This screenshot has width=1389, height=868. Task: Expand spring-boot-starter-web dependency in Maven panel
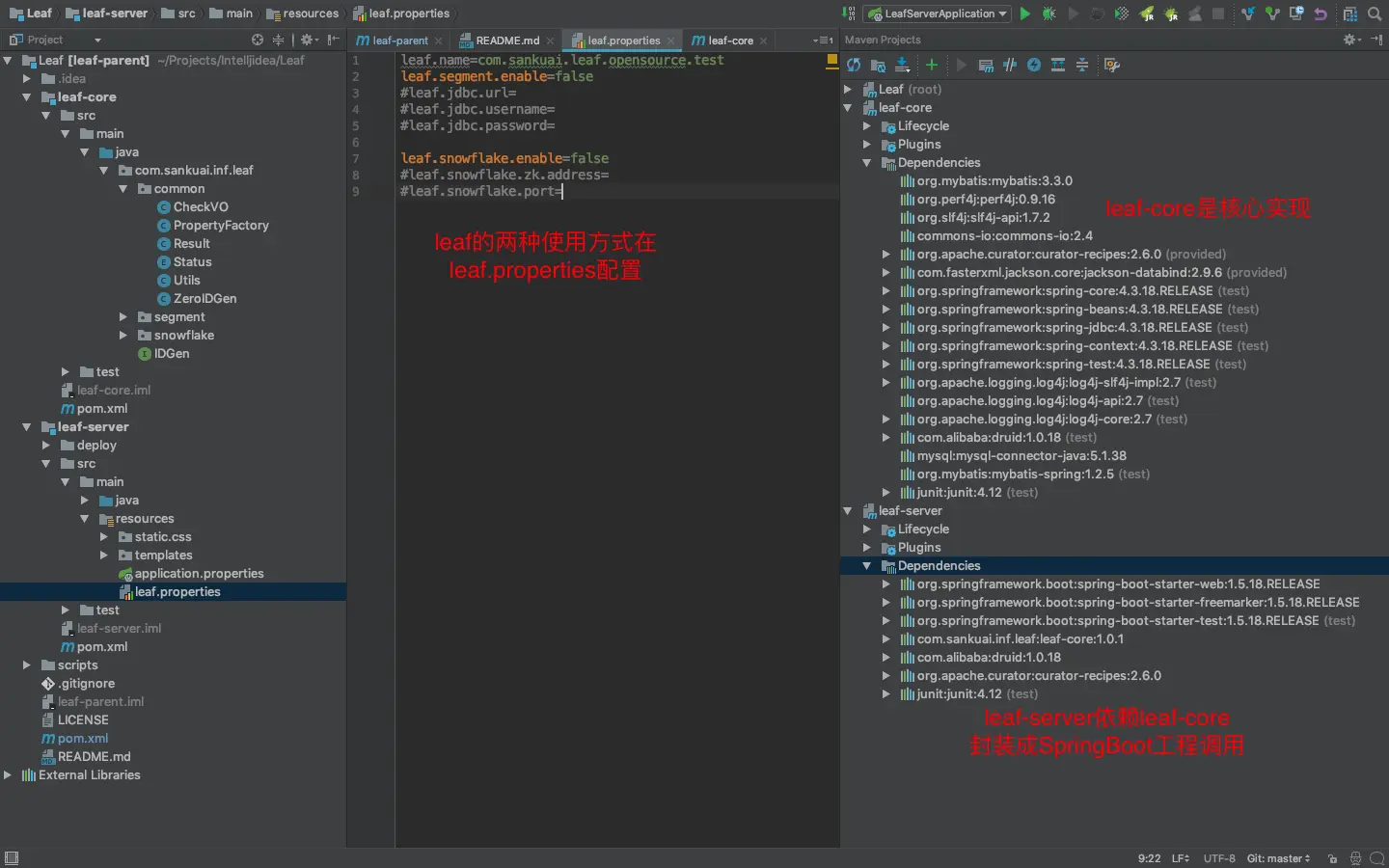pyautogui.click(x=885, y=584)
